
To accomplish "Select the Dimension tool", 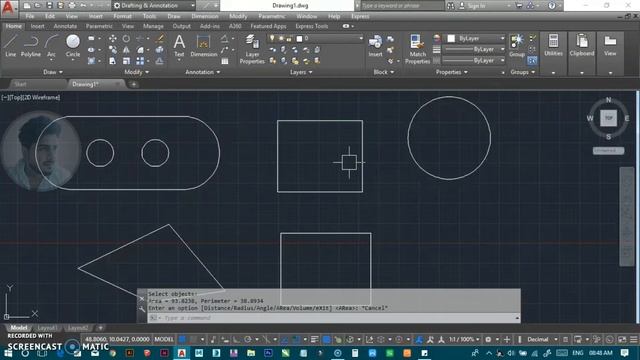I will tap(203, 45).
